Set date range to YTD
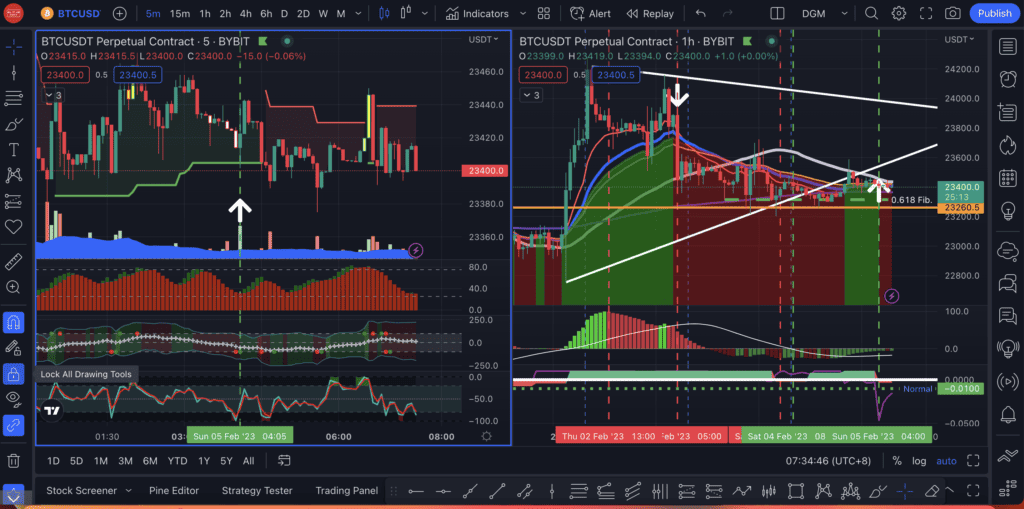This screenshot has height=509, width=1024. tap(177, 461)
